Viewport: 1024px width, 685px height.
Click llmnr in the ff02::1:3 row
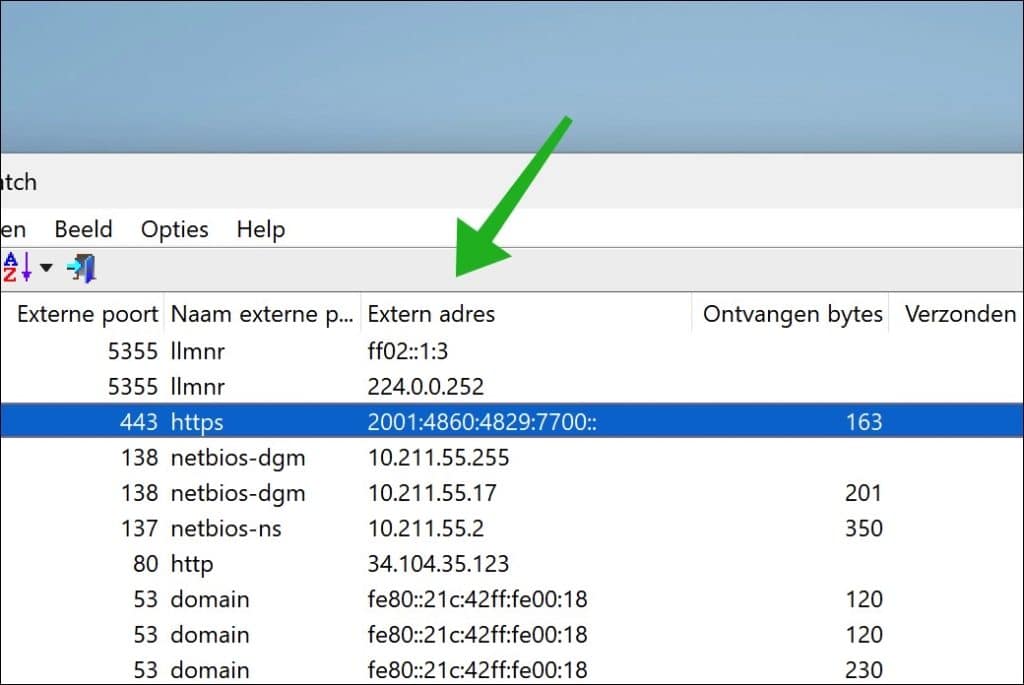pos(197,351)
